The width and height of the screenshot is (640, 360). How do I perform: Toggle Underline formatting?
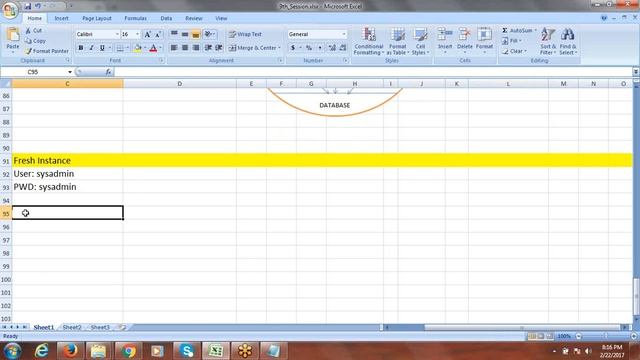[x=102, y=48]
